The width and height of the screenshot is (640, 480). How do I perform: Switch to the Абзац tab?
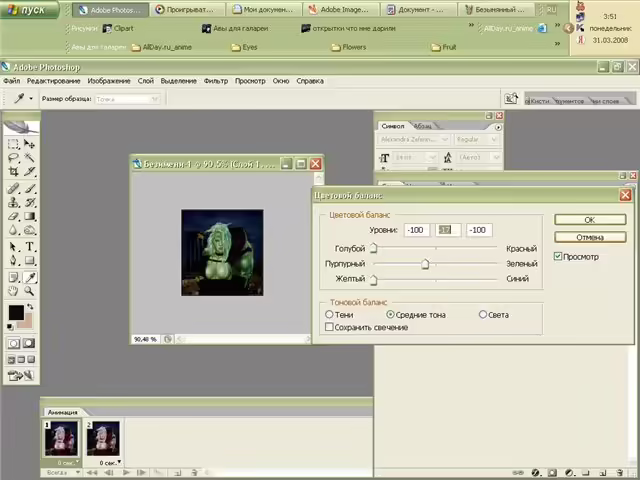pyautogui.click(x=422, y=126)
